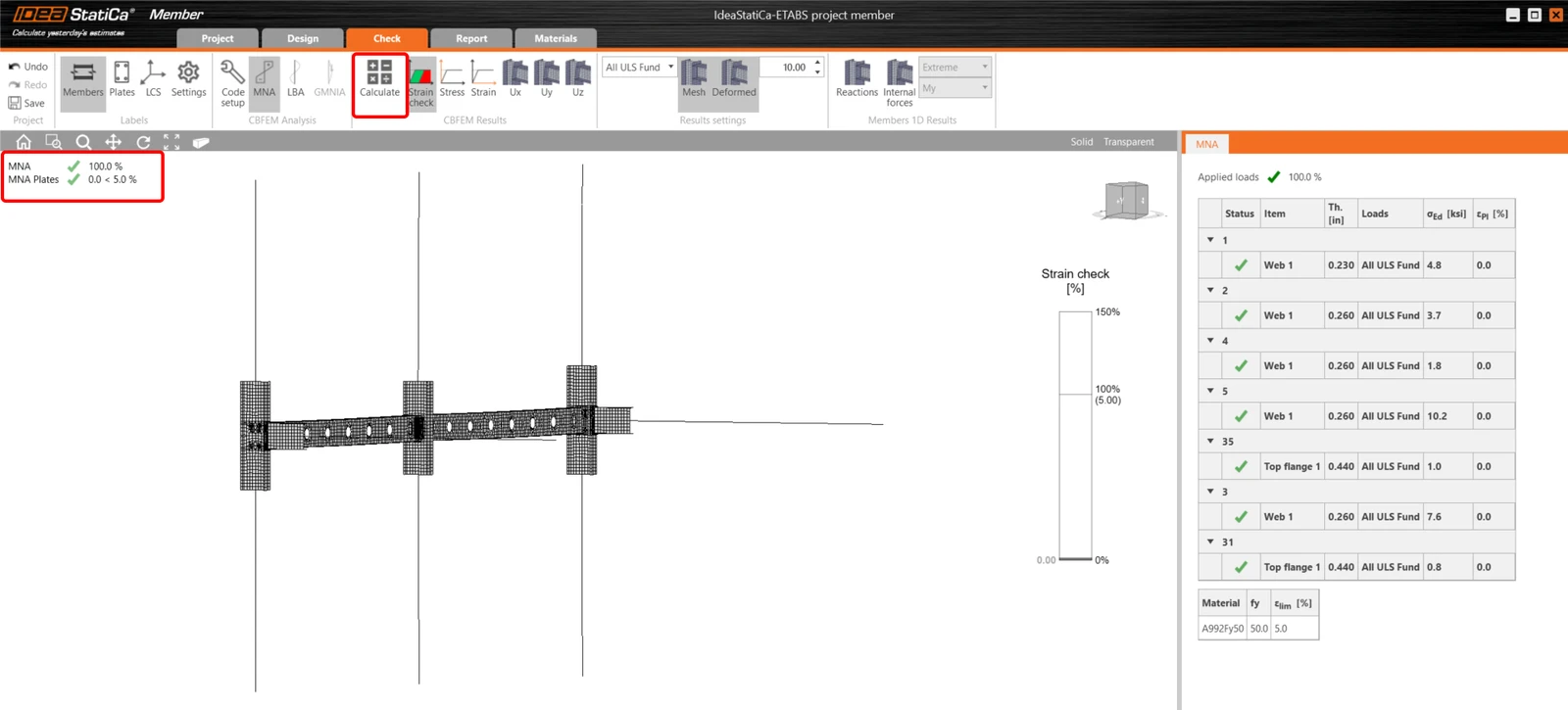Click the home view icon
1568x710 pixels.
click(24, 142)
